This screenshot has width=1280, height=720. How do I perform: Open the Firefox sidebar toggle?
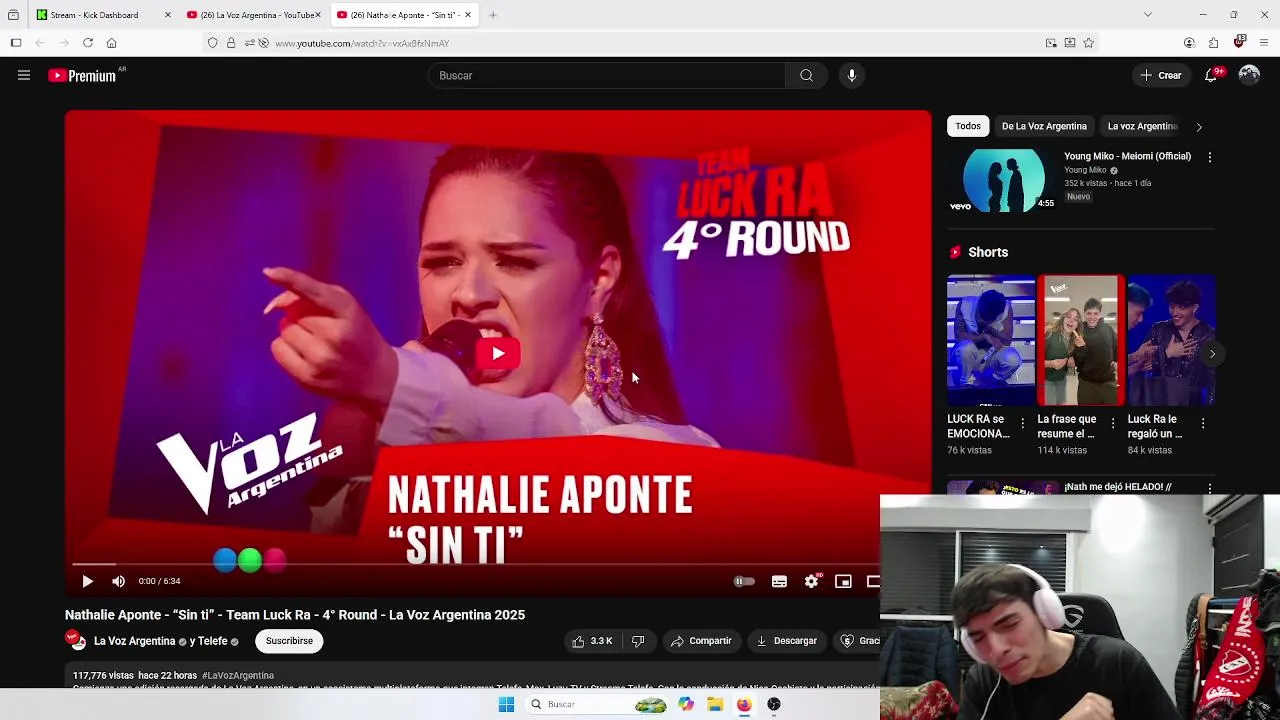(16, 43)
